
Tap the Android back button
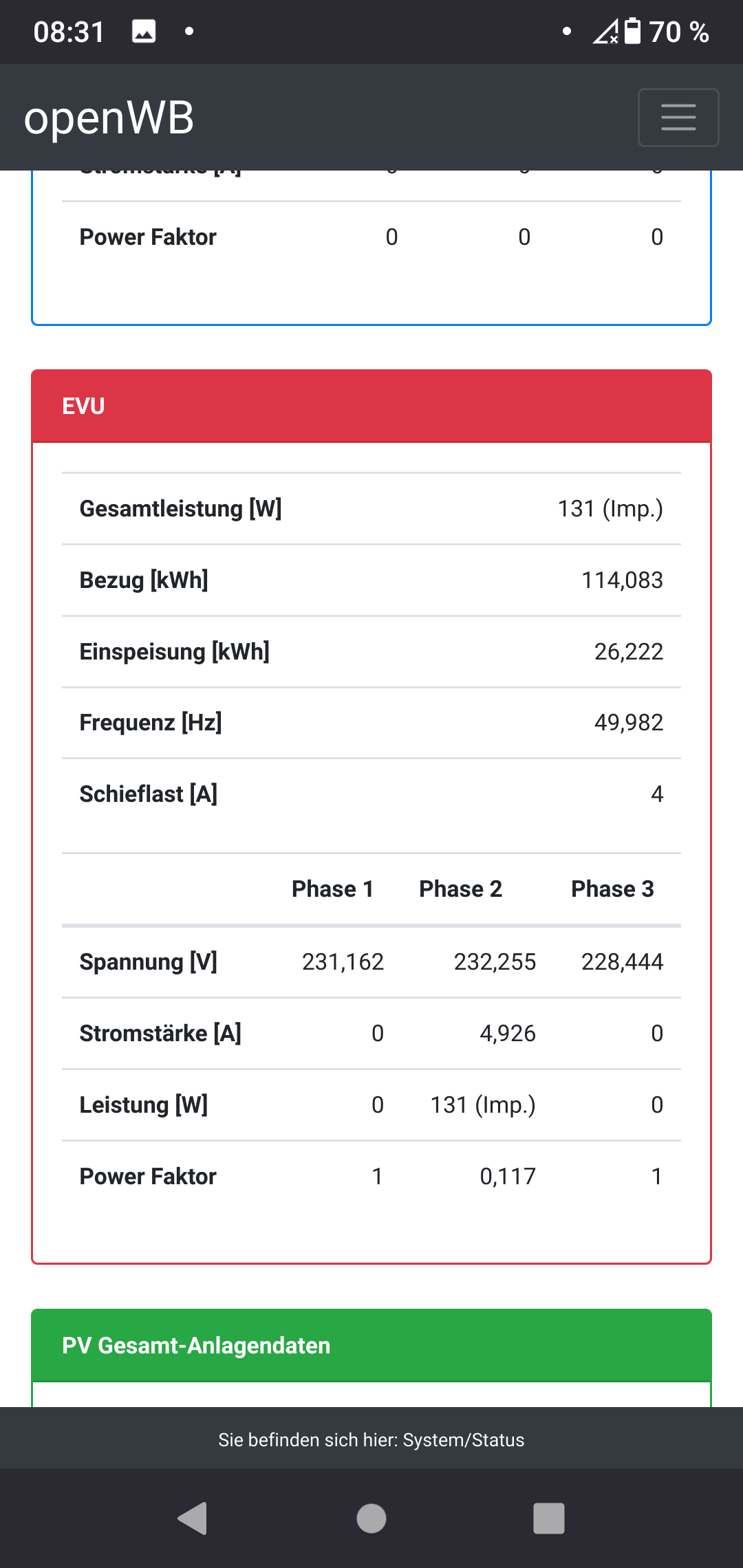pyautogui.click(x=193, y=1518)
